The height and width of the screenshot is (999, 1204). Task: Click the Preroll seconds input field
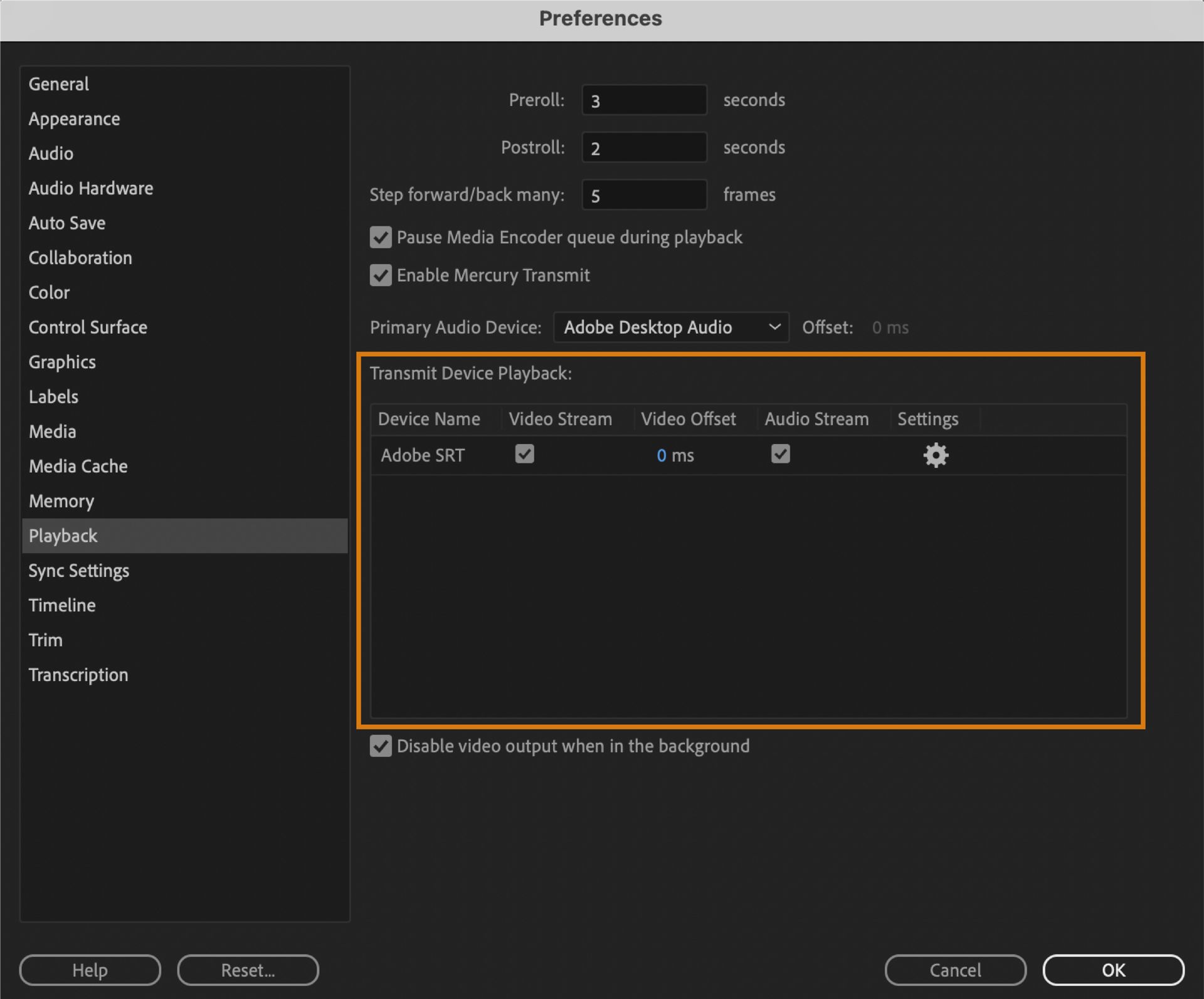[643, 100]
